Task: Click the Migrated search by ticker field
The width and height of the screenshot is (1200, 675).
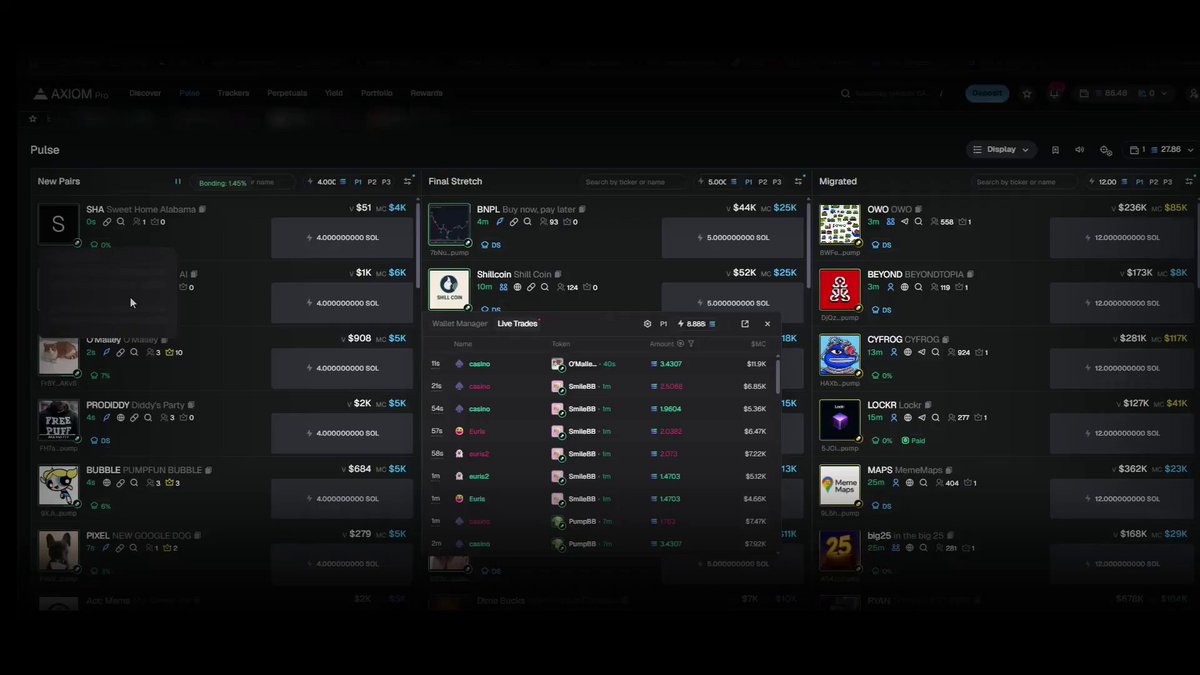Action: pos(1025,182)
